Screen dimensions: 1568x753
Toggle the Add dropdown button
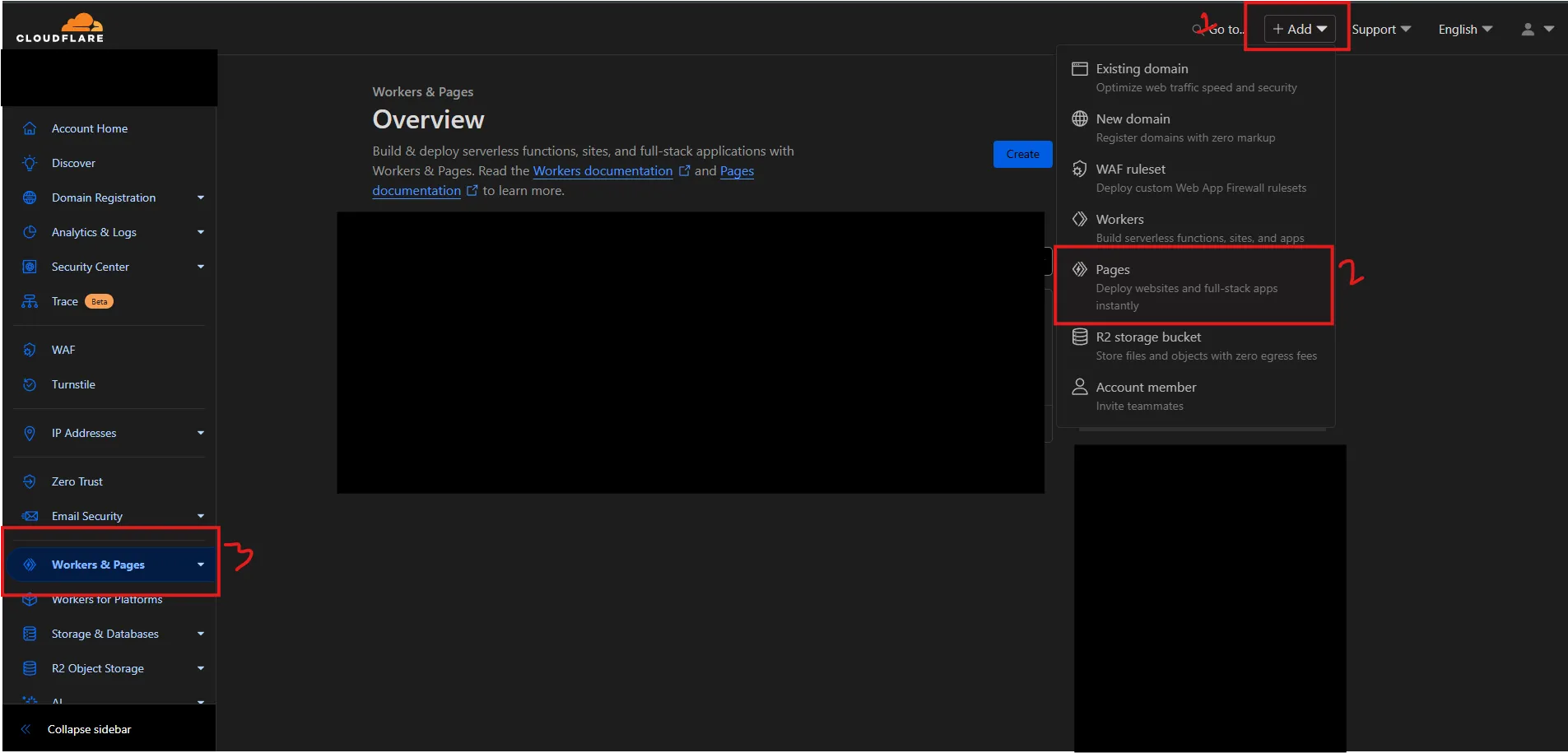(x=1299, y=29)
